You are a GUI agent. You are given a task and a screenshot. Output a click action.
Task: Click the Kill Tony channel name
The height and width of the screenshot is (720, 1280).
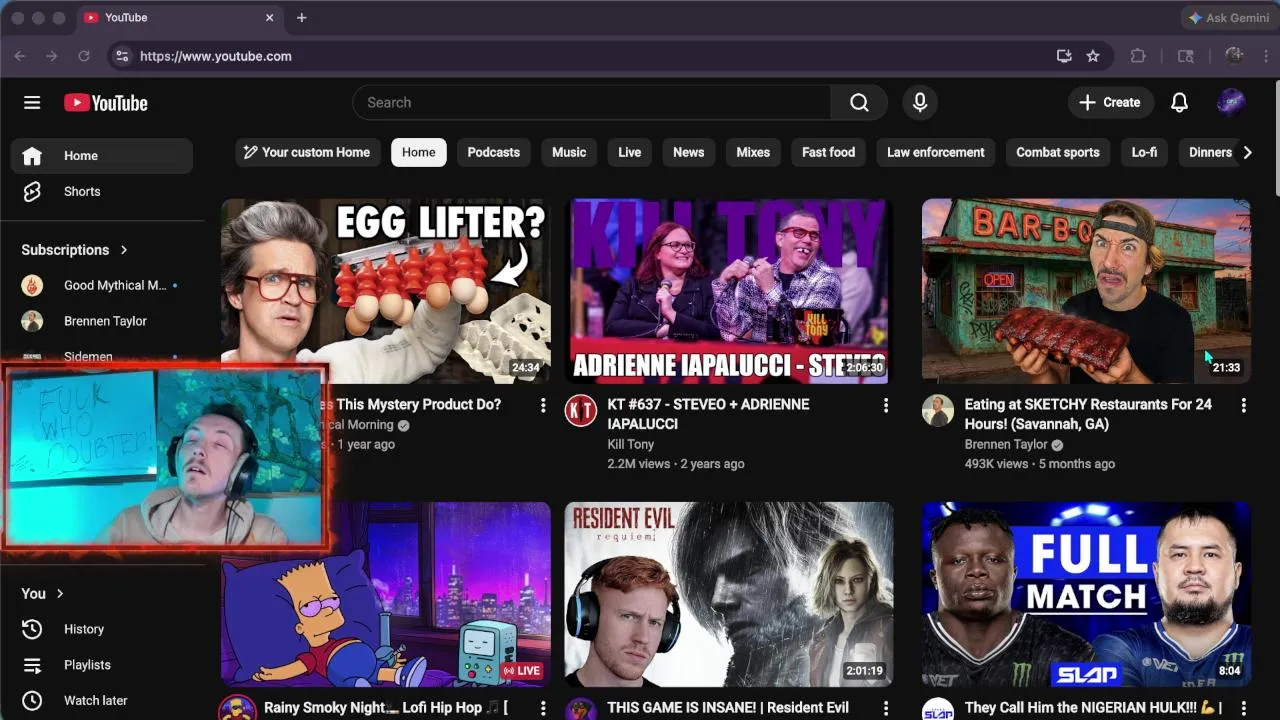631,444
